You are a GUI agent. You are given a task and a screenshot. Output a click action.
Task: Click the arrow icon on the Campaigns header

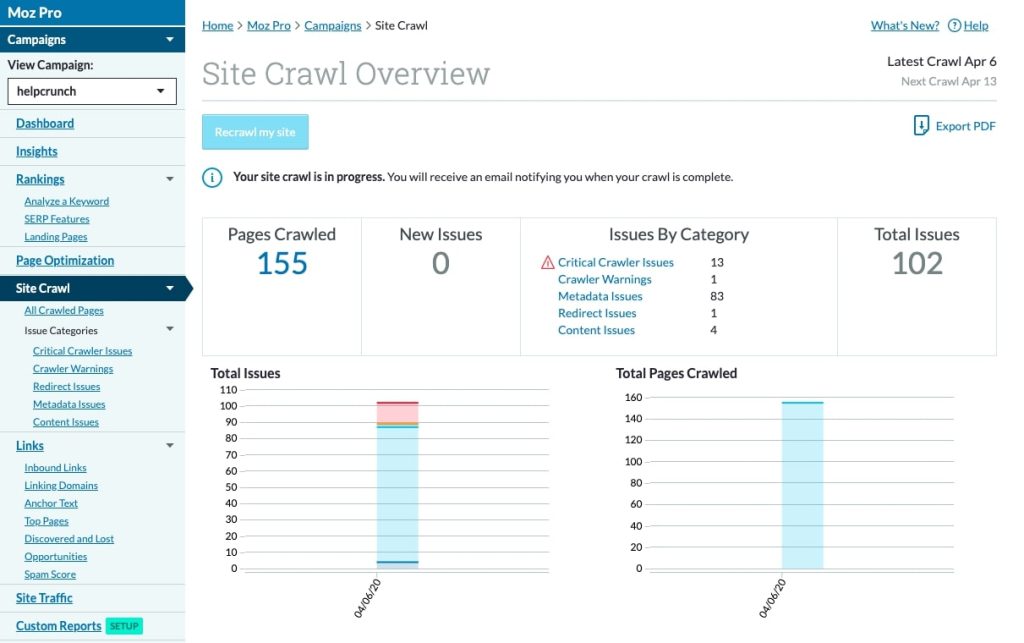click(x=170, y=40)
